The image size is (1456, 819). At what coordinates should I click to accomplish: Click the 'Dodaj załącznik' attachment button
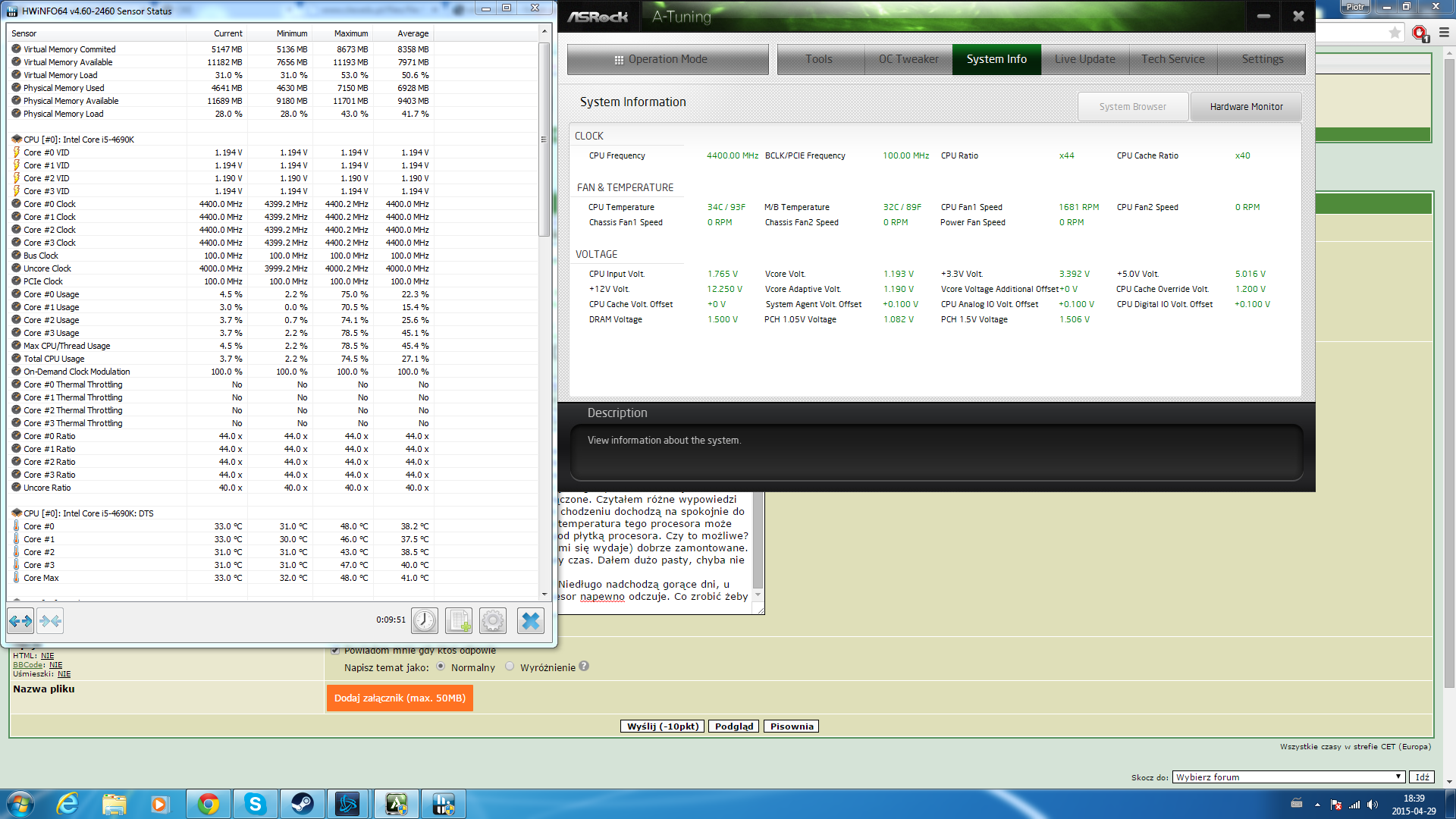coord(400,698)
